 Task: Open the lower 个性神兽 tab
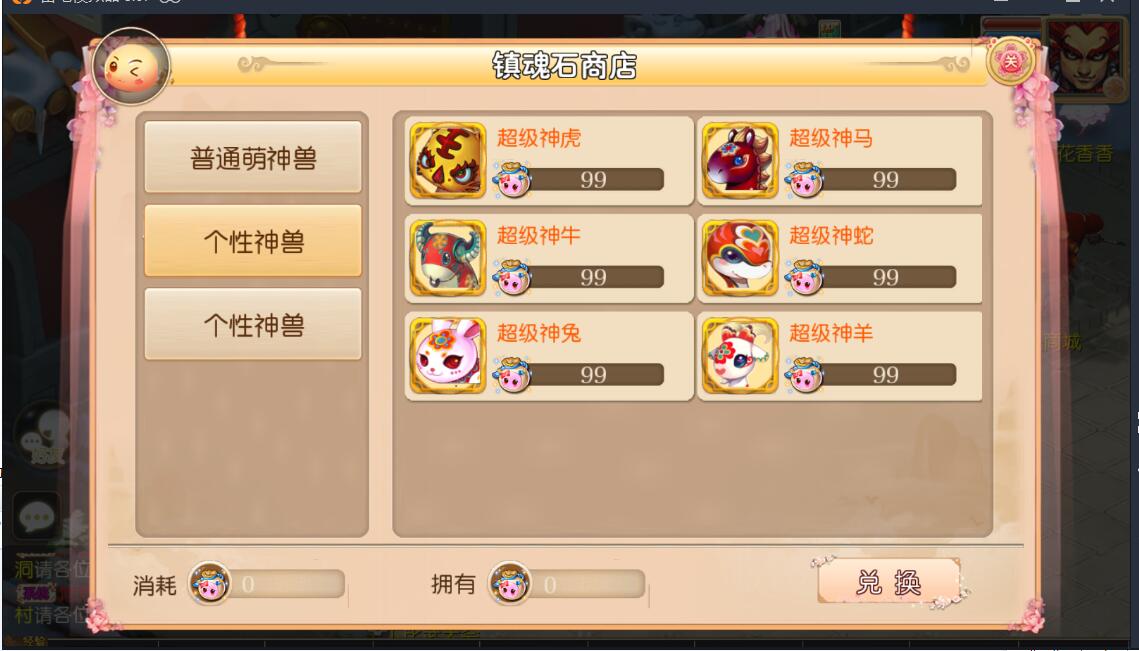[x=253, y=324]
